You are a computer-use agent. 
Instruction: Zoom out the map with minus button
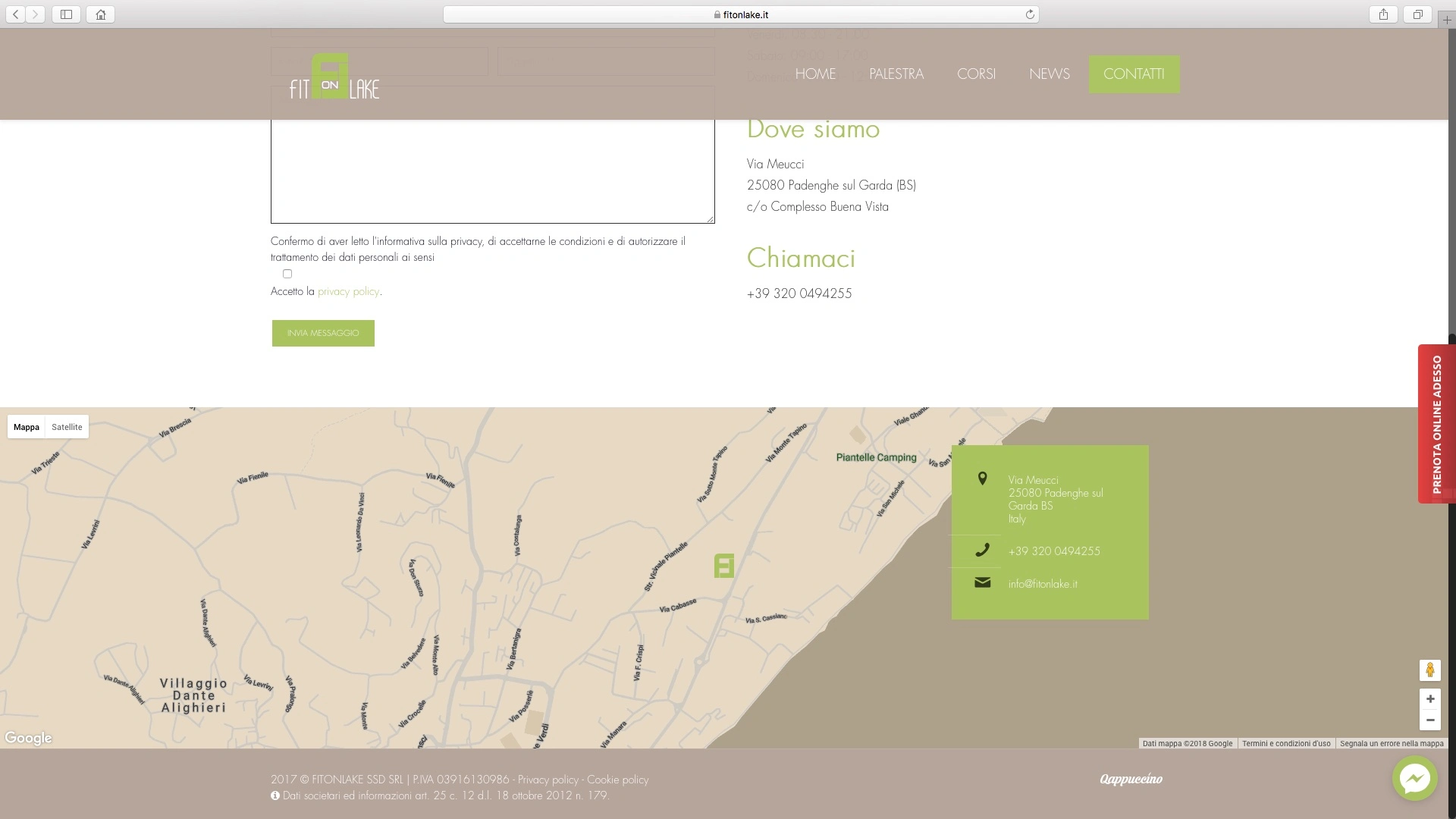[1429, 720]
